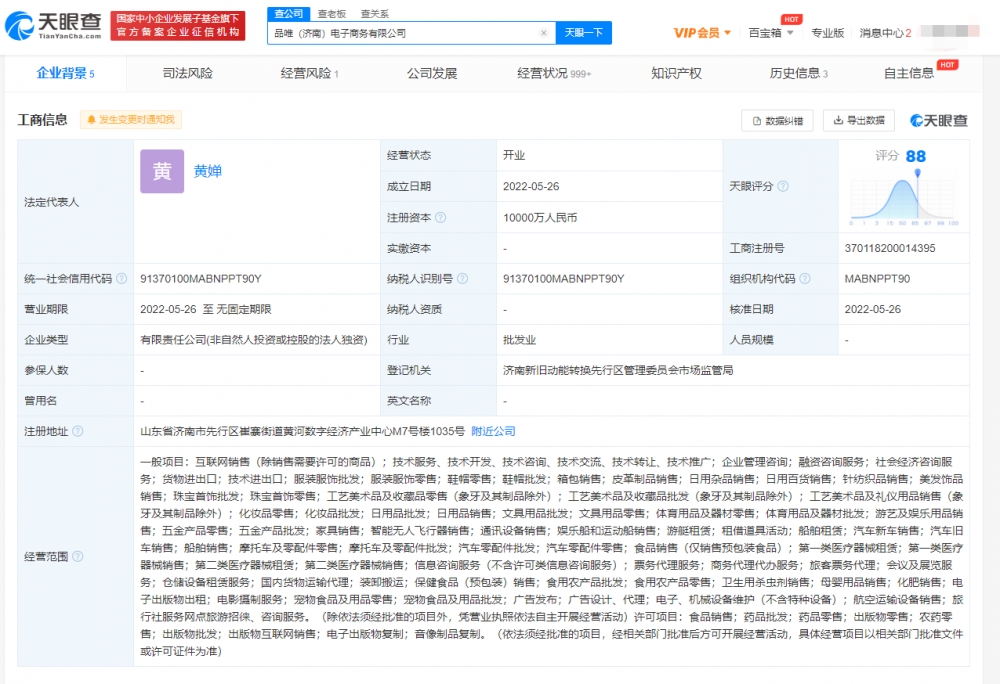Click the 导出数据 button
1000x684 pixels.
858,120
